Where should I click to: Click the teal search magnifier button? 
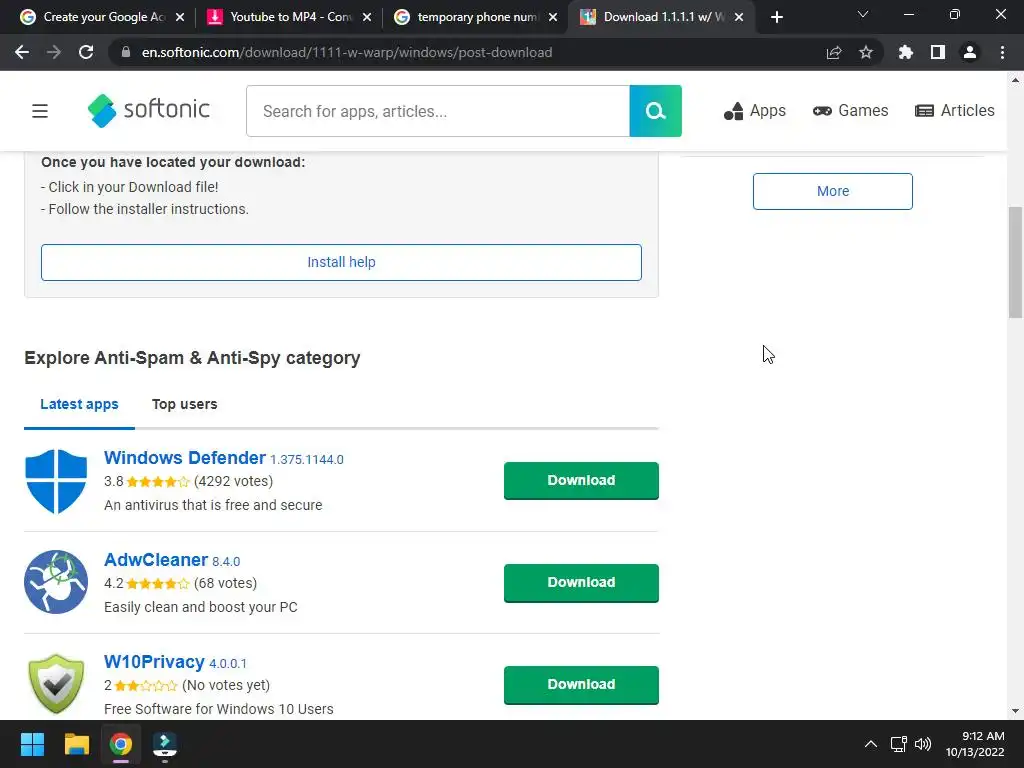655,111
